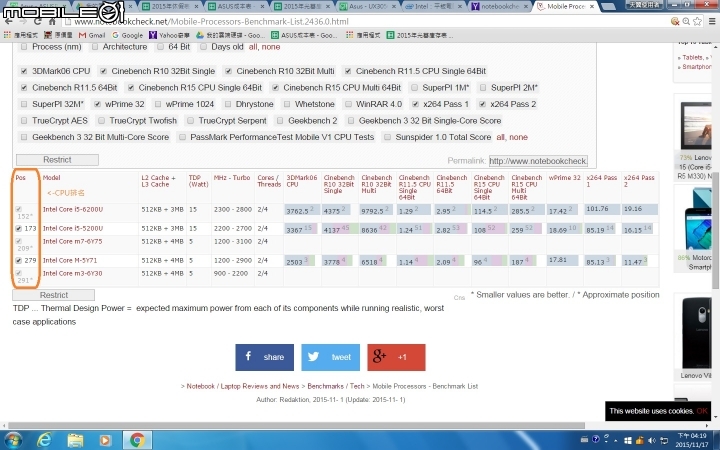Open the Google Drive bookmark
This screenshot has height=450, width=720.
click(x=231, y=35)
